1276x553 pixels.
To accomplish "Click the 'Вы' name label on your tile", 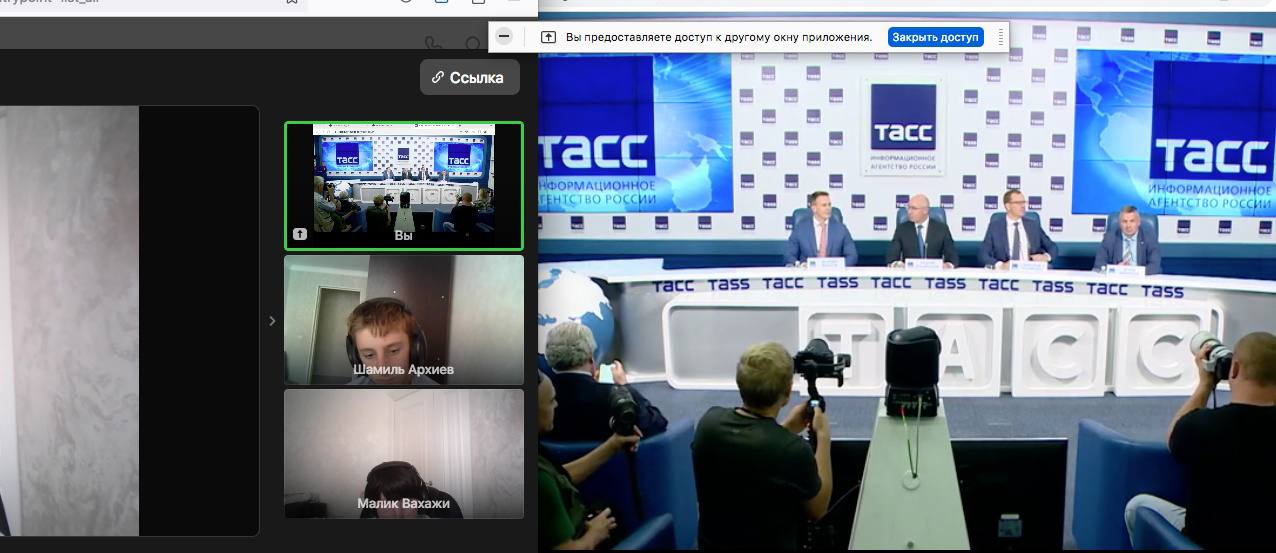I will 403,235.
